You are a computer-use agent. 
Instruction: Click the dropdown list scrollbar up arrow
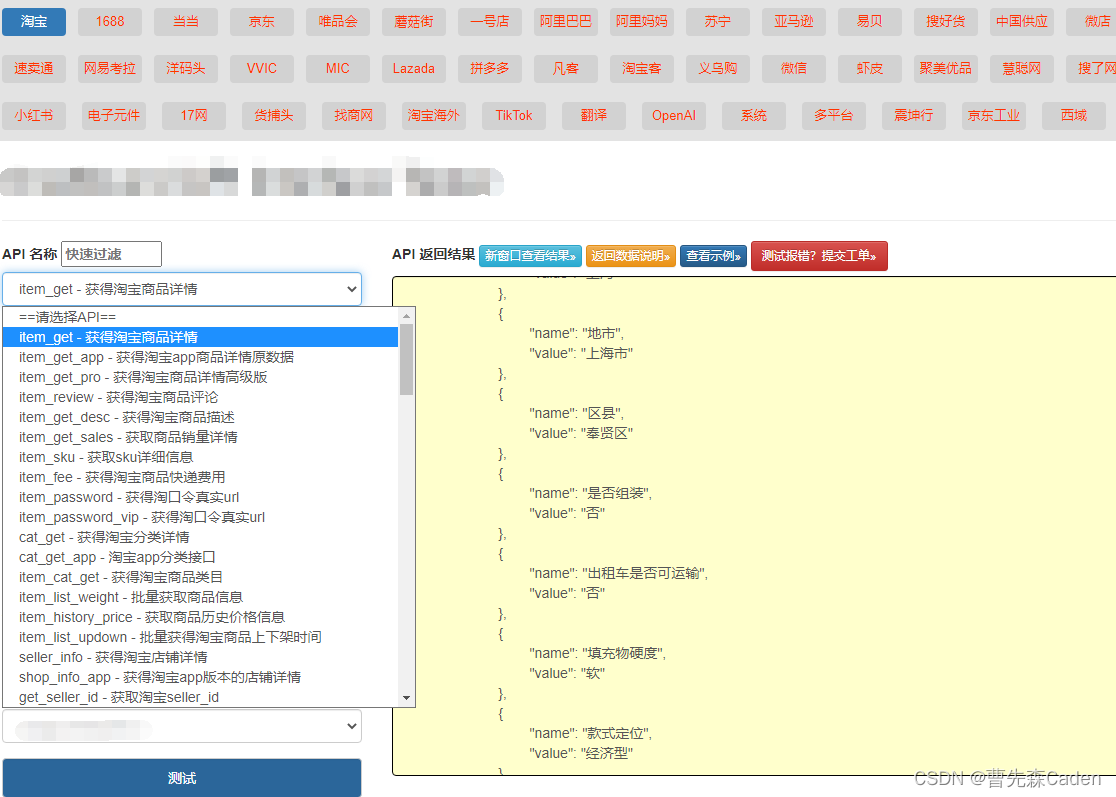406,316
